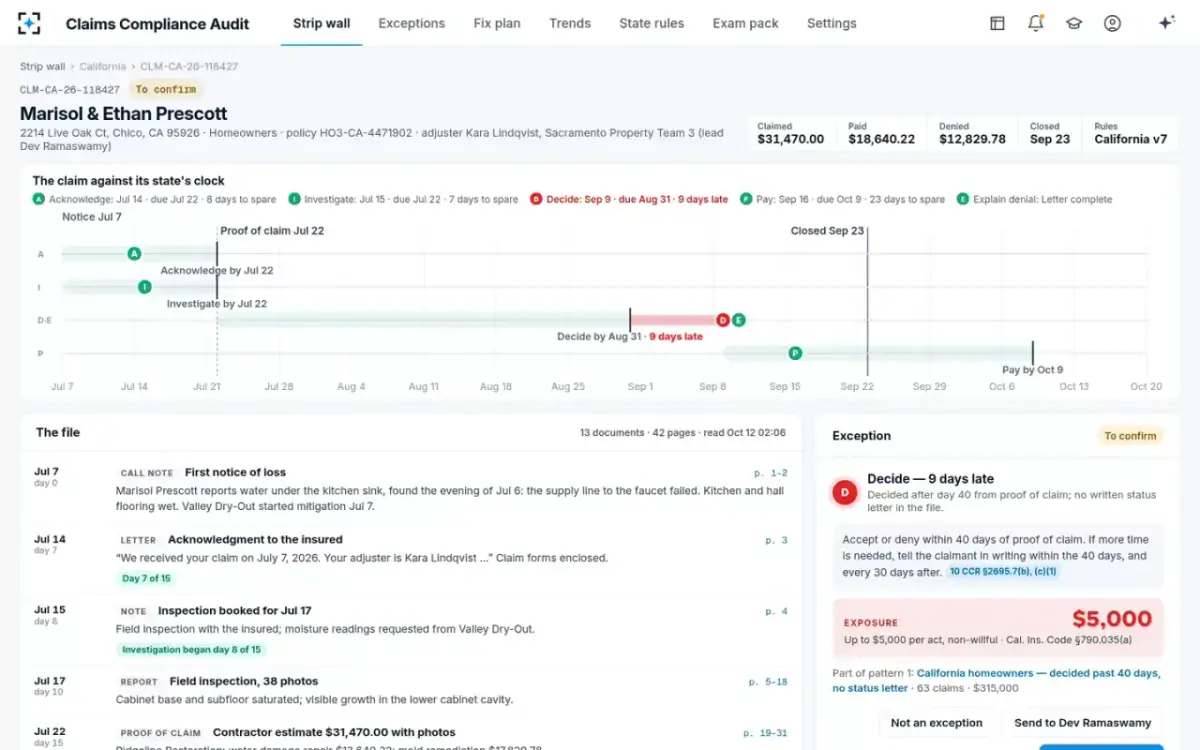Select the red D exception badge icon
This screenshot has height=750, width=1200.
click(x=845, y=492)
